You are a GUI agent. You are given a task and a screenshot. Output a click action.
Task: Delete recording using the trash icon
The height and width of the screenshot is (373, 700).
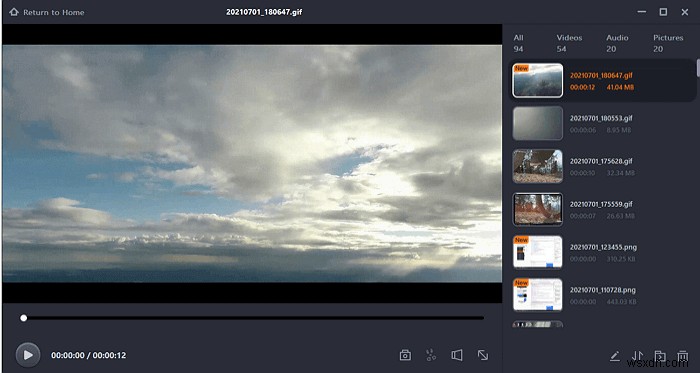coord(683,356)
